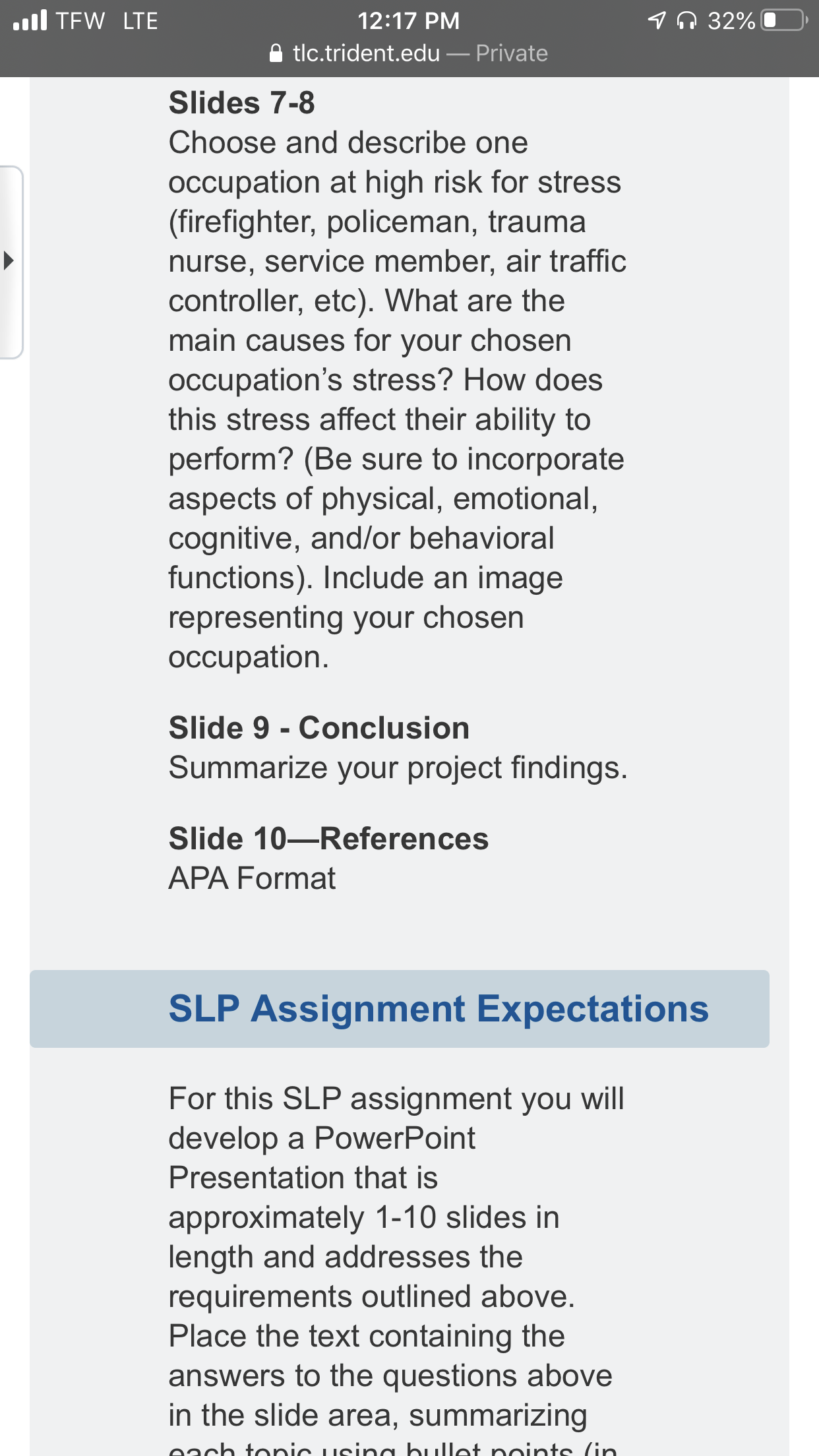
Task: Open the tlc.trident.edu address bar
Action: pos(409,53)
